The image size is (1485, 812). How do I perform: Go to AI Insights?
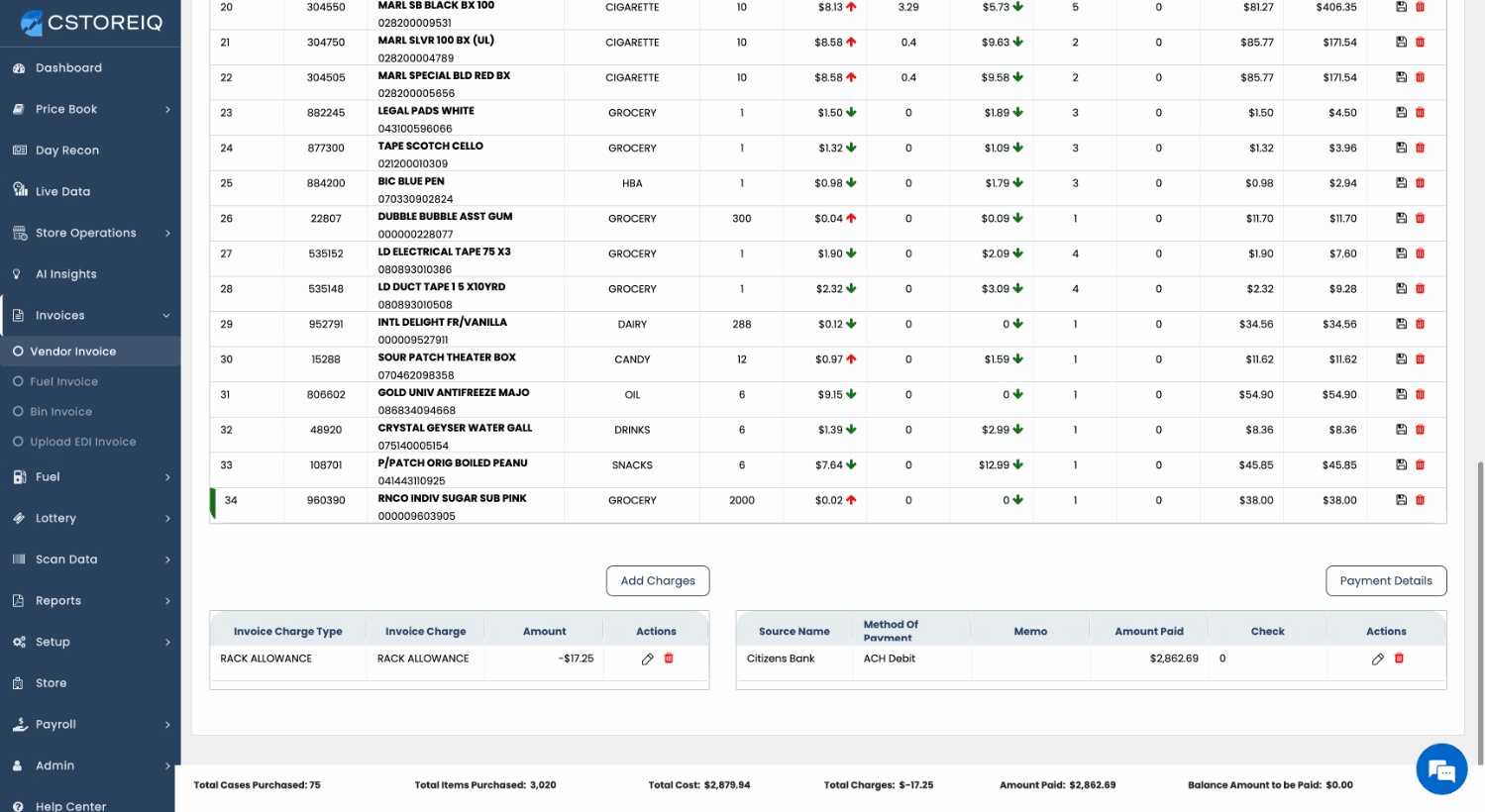[x=65, y=274]
